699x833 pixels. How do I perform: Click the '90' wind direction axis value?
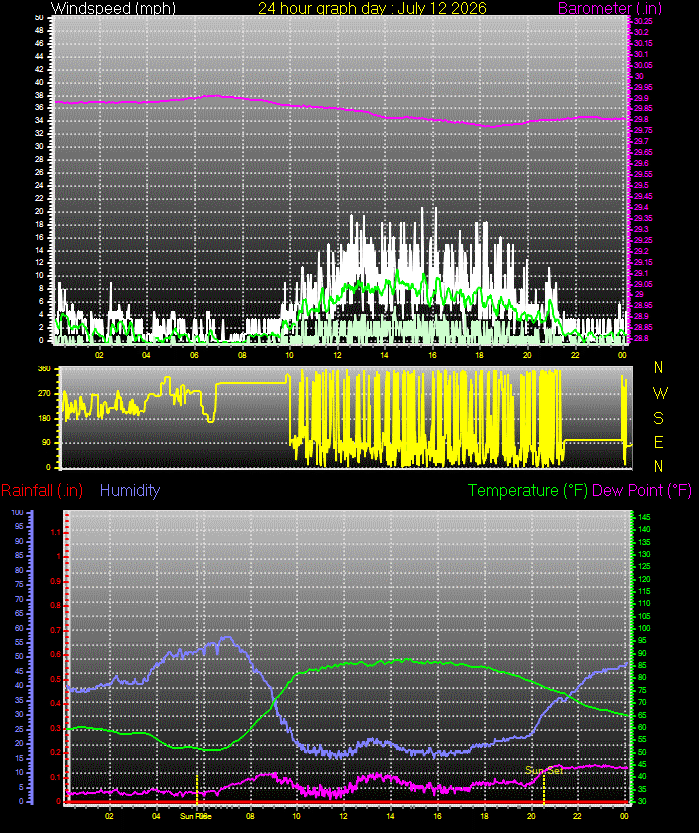coord(47,443)
